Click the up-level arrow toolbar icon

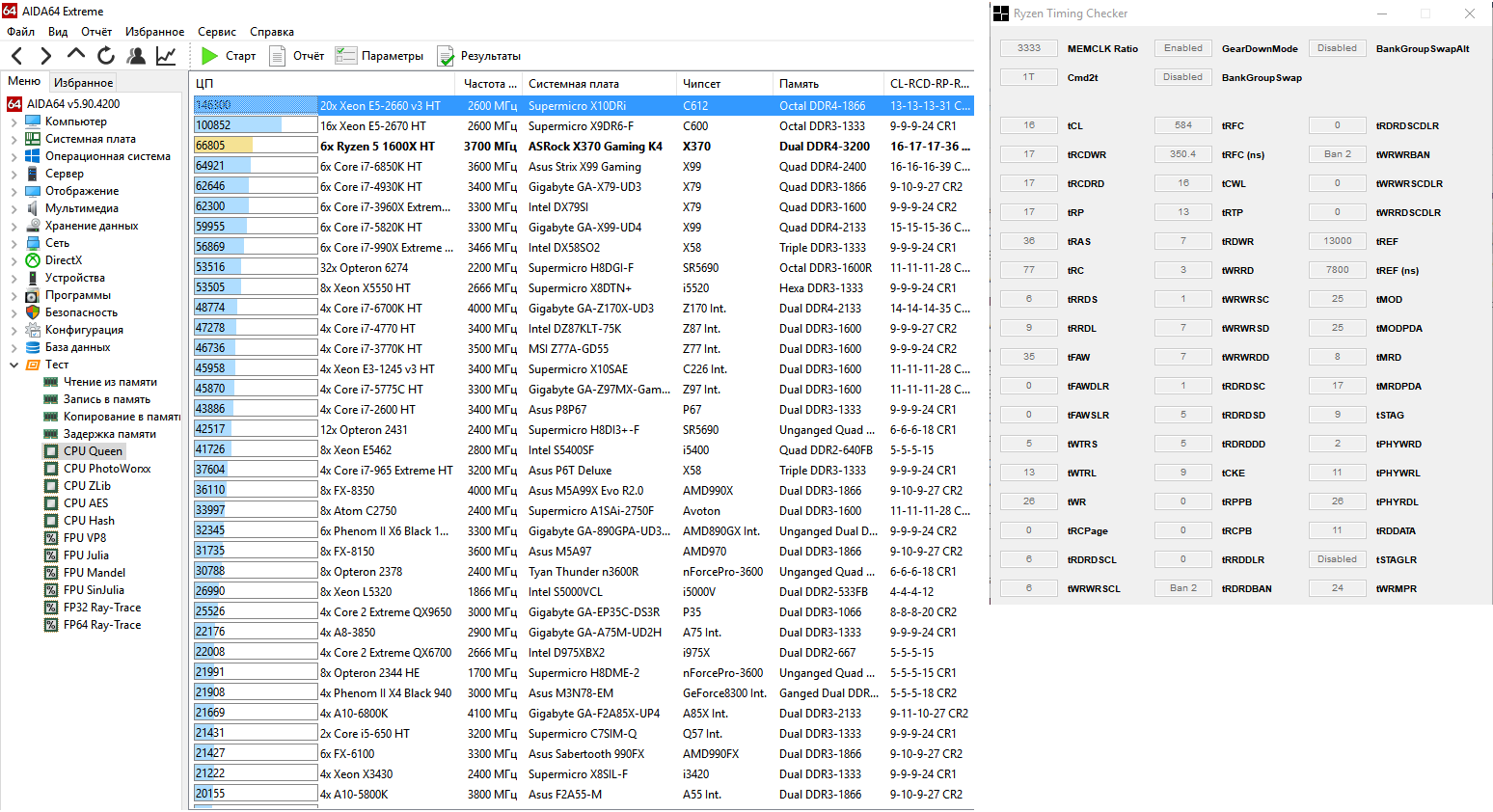(x=76, y=56)
